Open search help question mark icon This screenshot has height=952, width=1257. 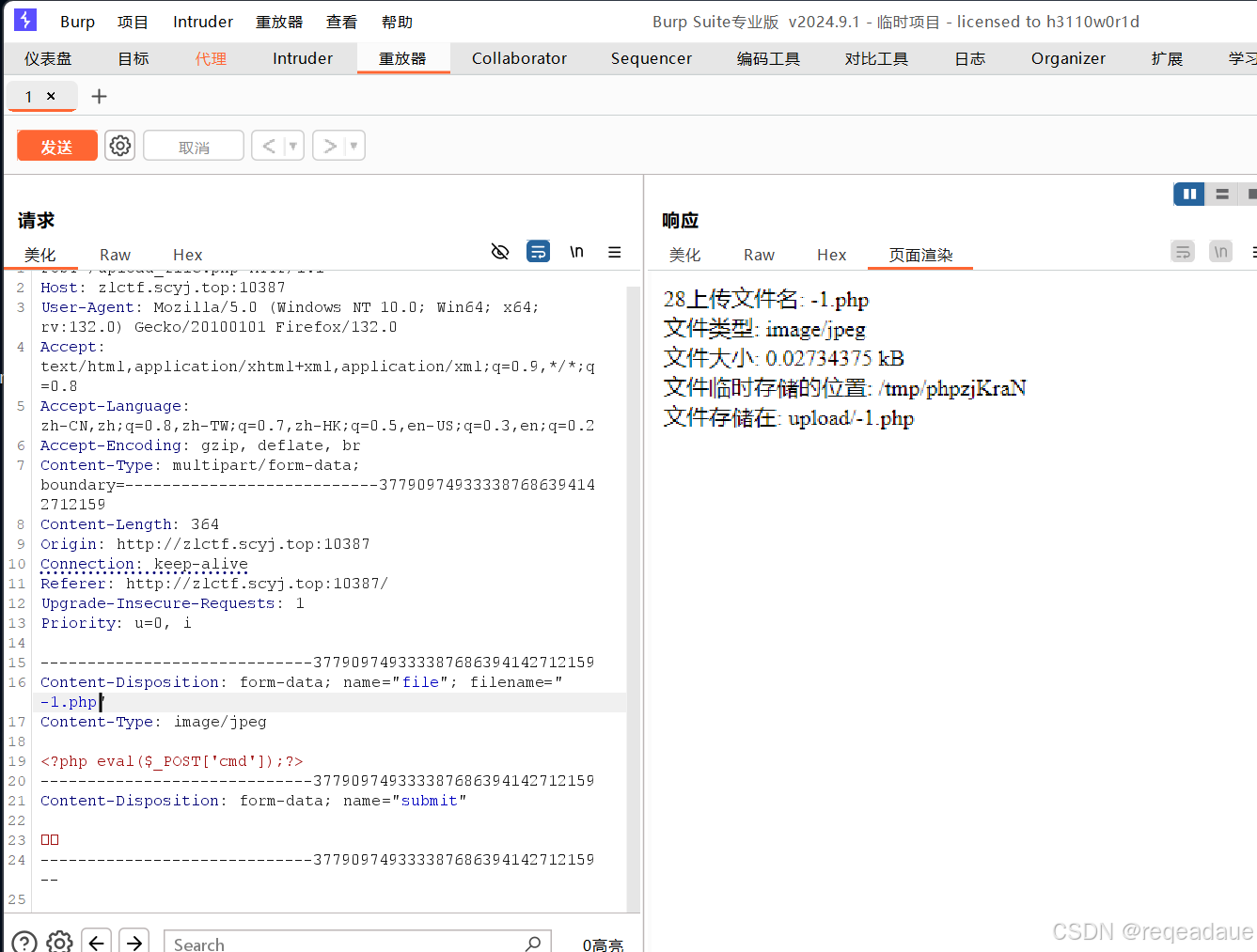point(24,942)
